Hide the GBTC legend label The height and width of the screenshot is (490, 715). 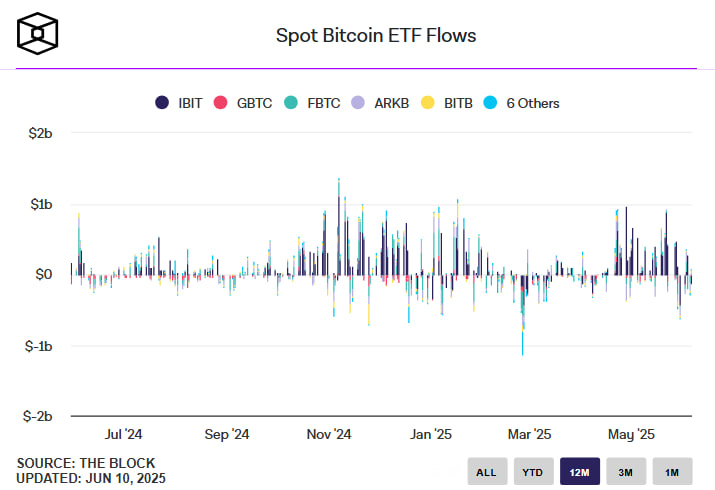point(254,103)
